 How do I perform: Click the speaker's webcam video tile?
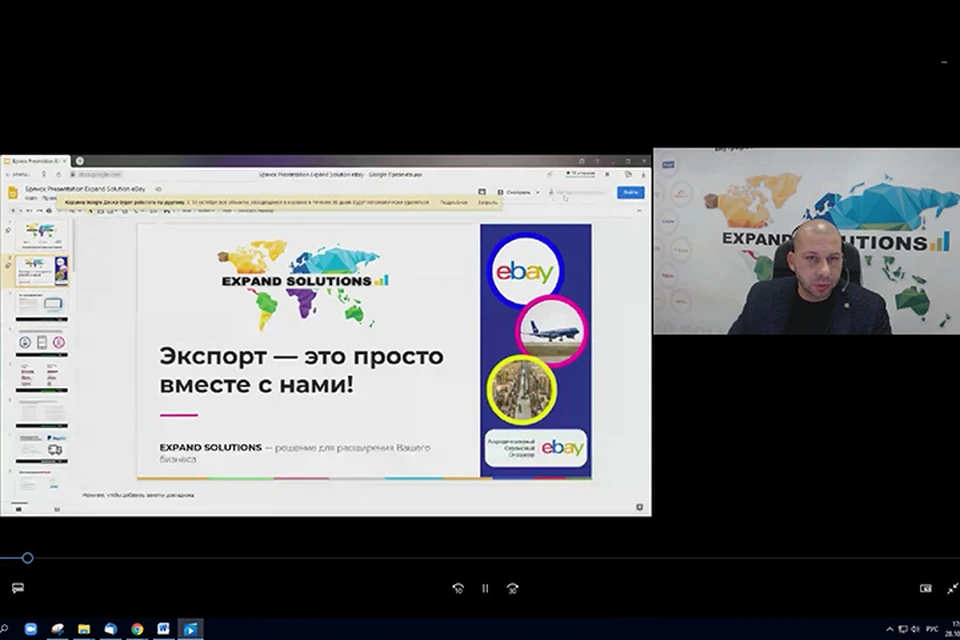tap(806, 241)
